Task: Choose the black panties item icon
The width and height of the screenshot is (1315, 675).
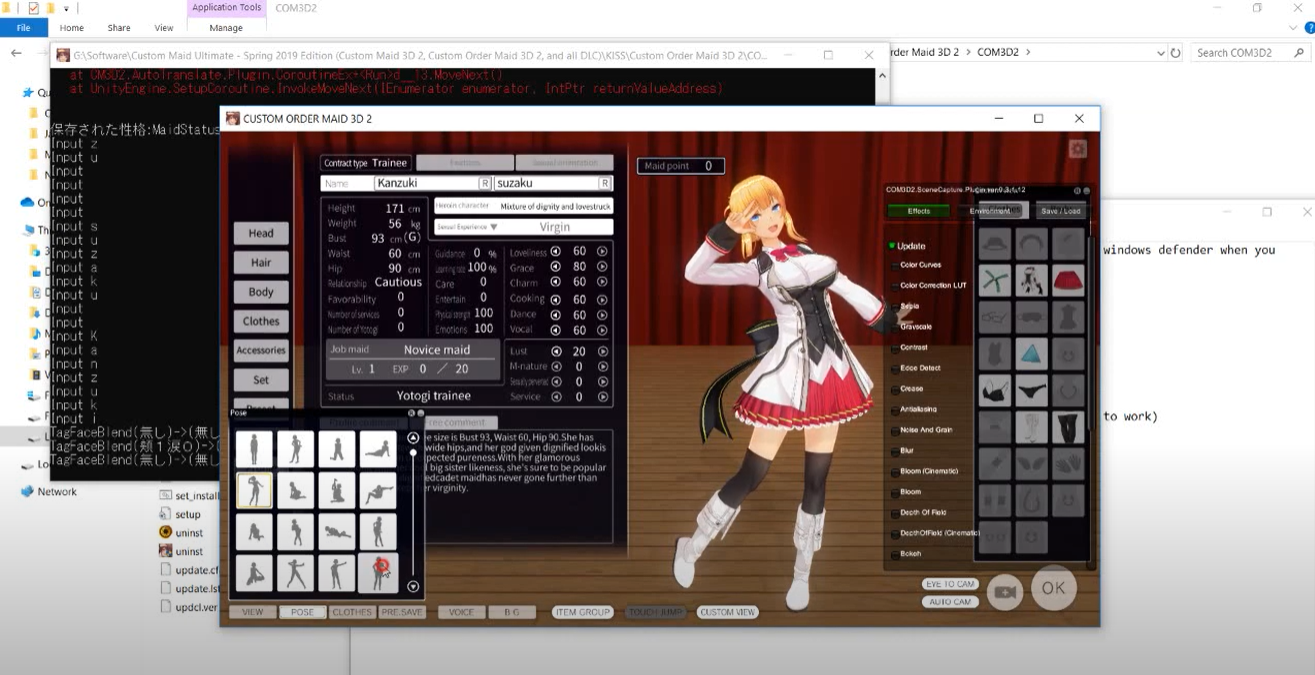Action: pyautogui.click(x=1032, y=391)
